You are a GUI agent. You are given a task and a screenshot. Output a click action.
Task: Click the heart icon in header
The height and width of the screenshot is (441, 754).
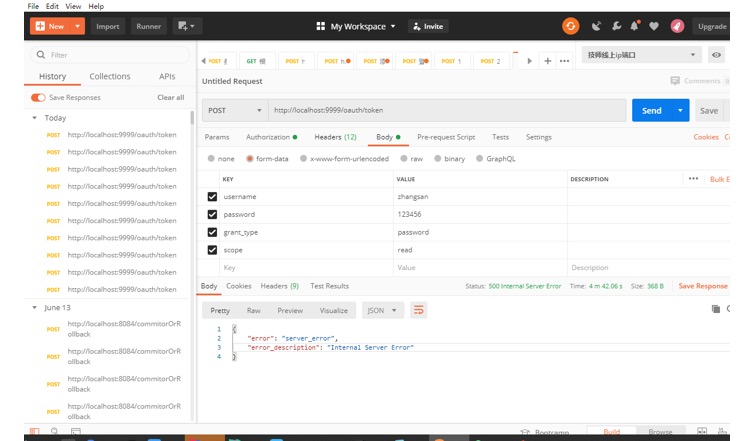coord(654,26)
